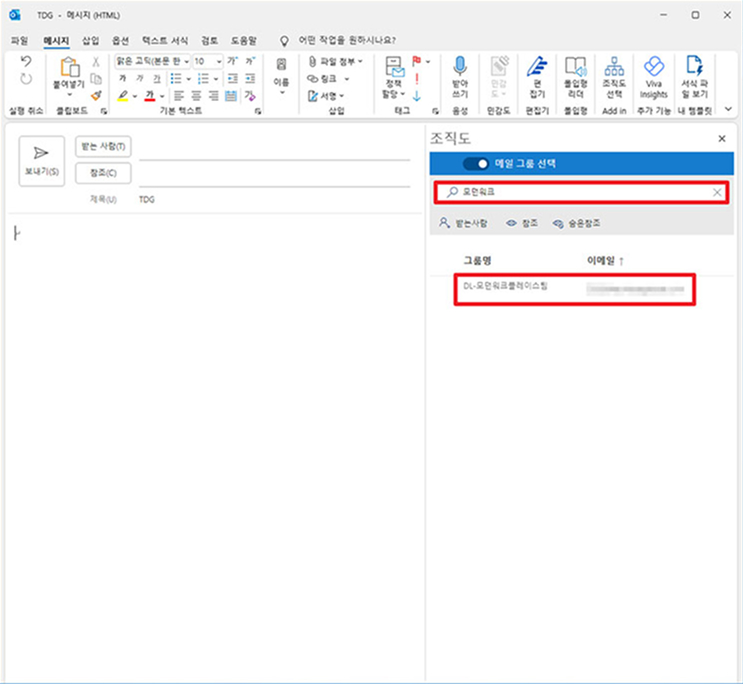
Task: Decrease font size with the shrink-font icon
Action: click(x=250, y=61)
